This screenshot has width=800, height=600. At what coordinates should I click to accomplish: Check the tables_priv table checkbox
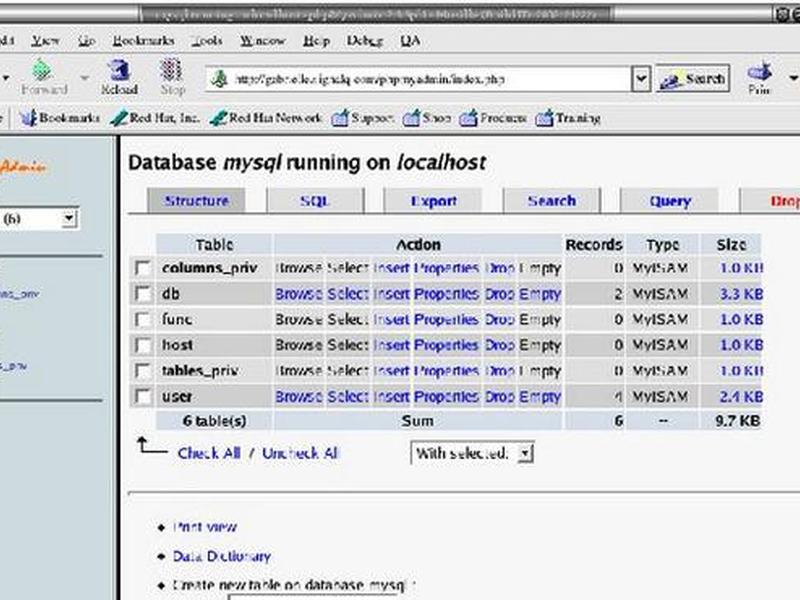pos(142,371)
